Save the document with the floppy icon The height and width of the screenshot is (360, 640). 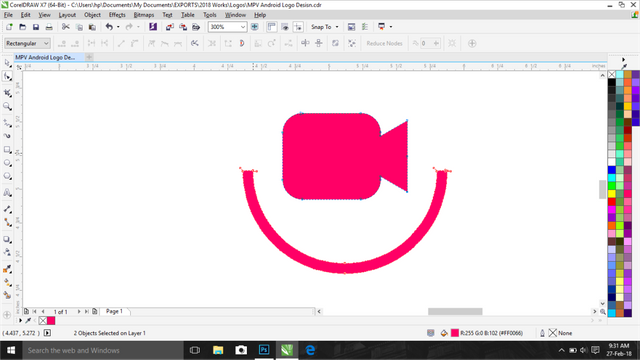(36, 27)
